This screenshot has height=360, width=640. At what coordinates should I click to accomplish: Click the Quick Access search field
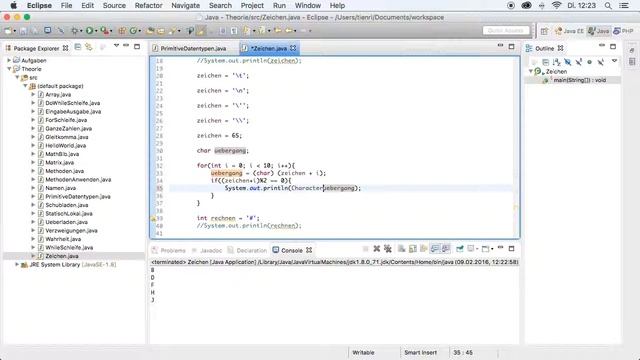tap(506, 31)
